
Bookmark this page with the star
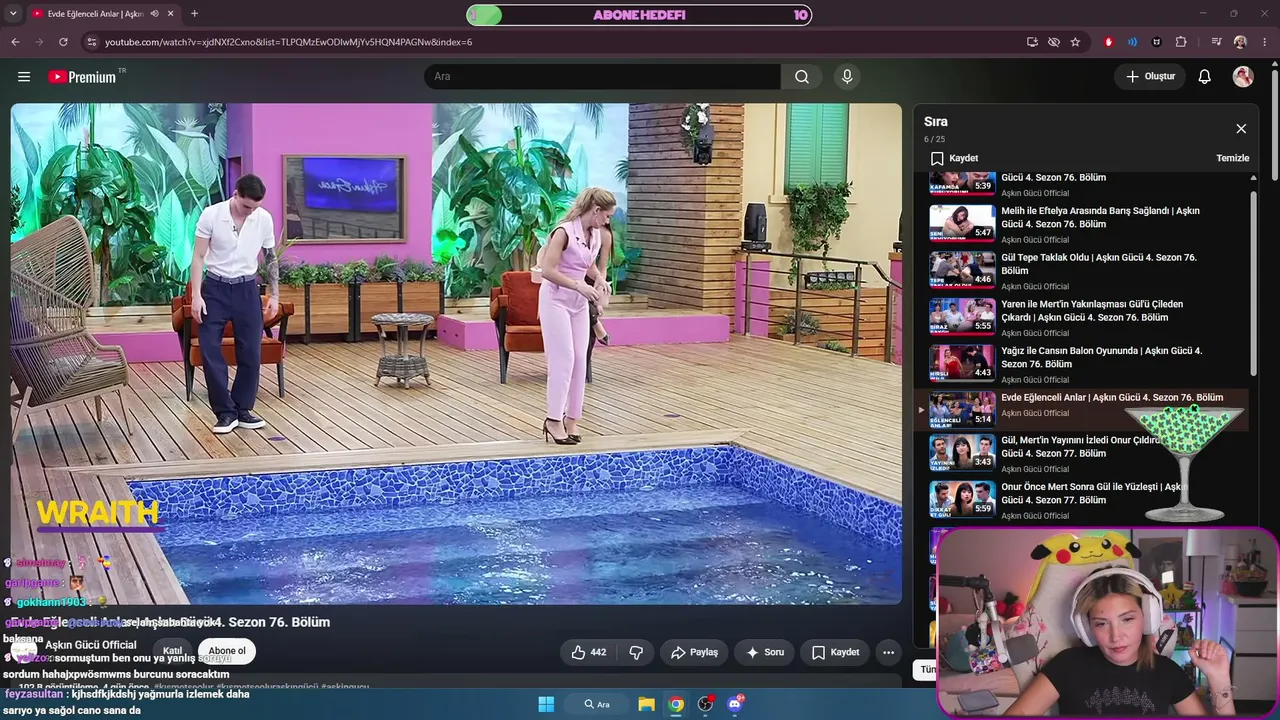tap(1075, 42)
